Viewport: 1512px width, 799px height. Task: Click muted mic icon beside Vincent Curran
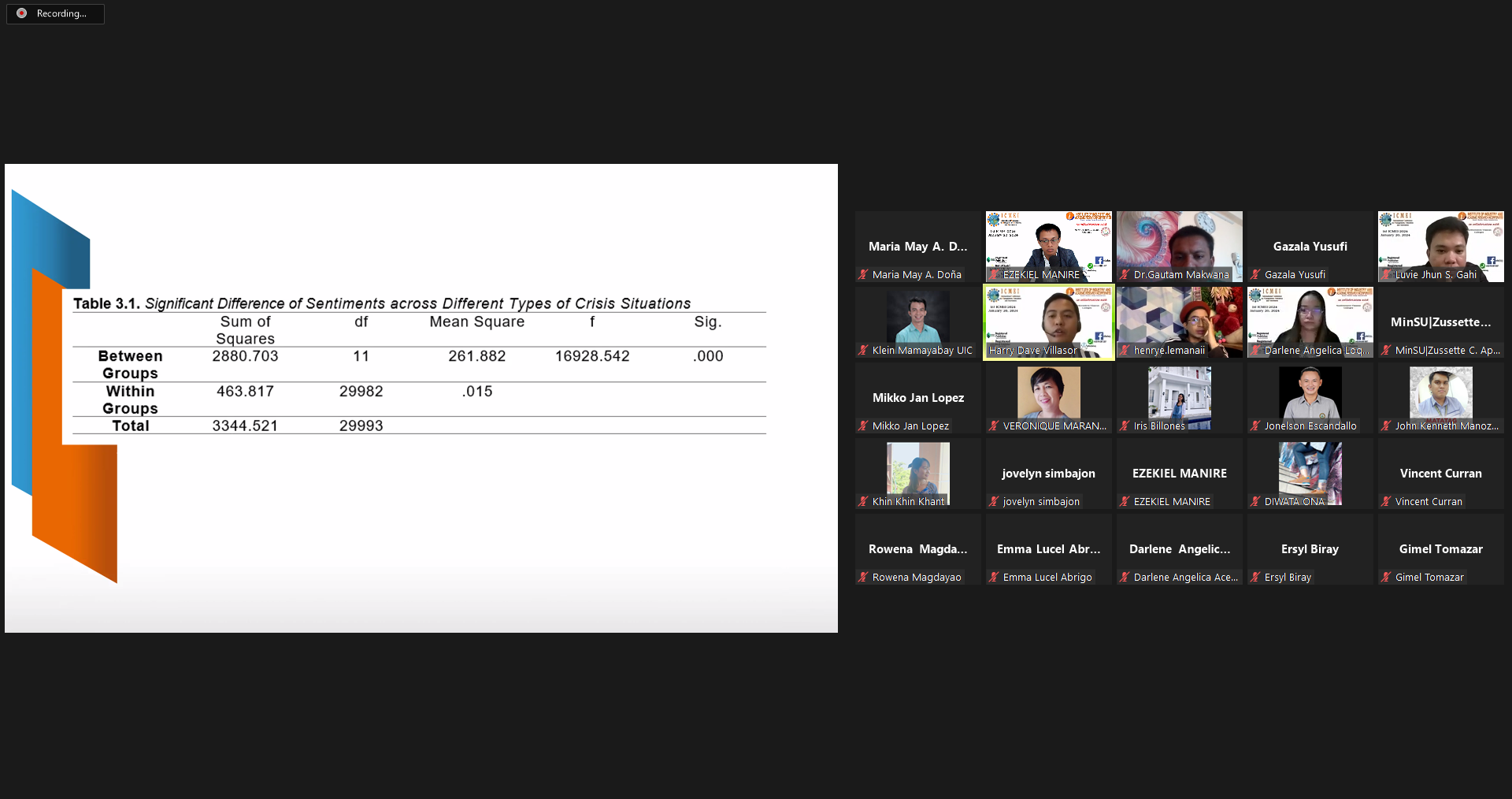[x=1386, y=502]
